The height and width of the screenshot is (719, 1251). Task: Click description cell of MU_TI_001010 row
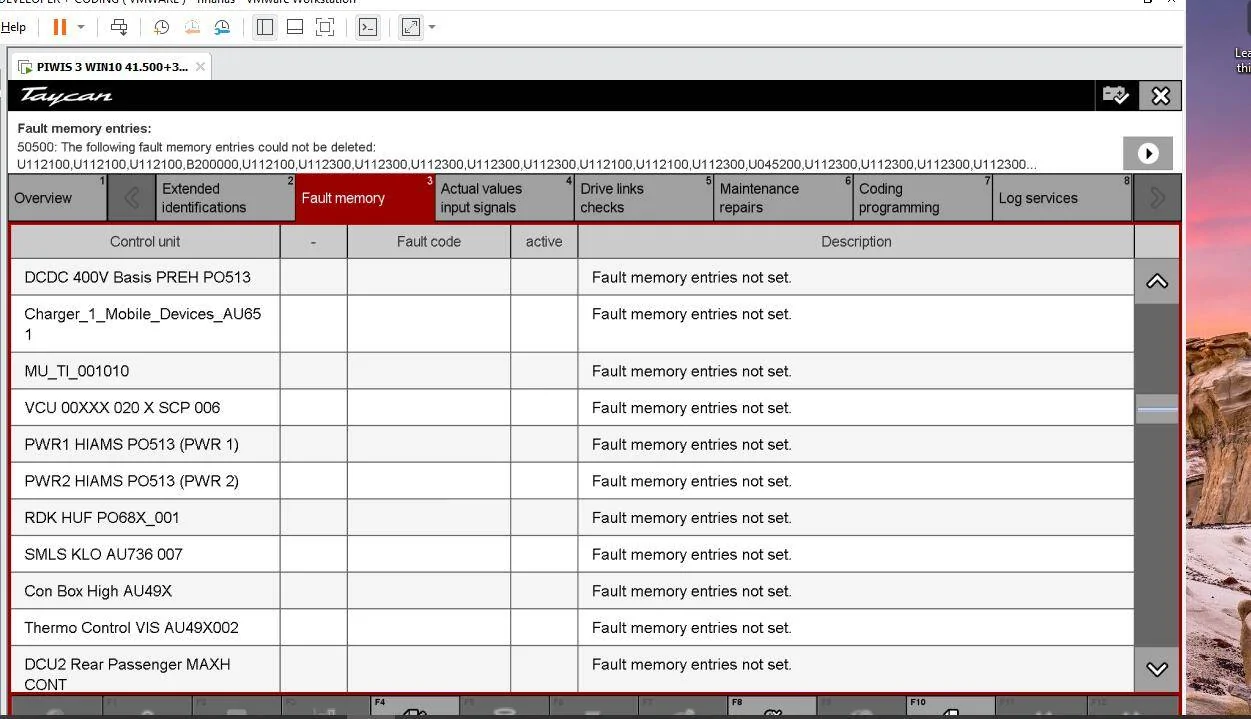856,371
